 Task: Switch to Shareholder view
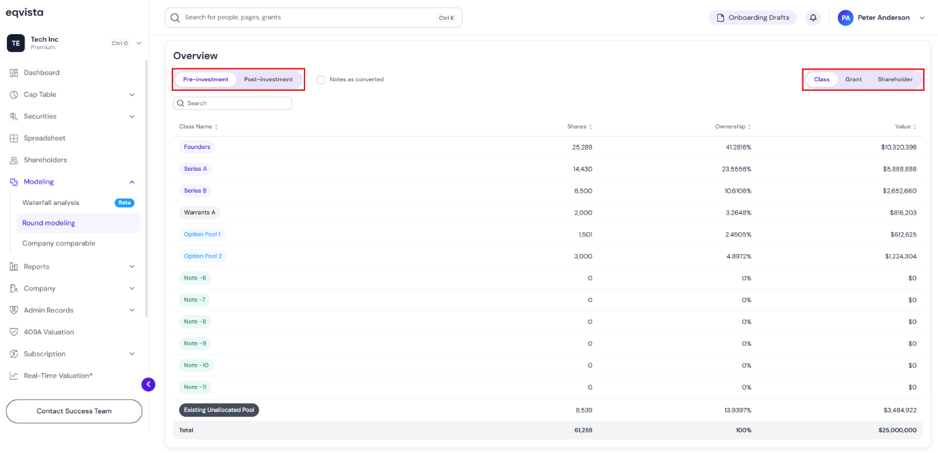coord(895,80)
